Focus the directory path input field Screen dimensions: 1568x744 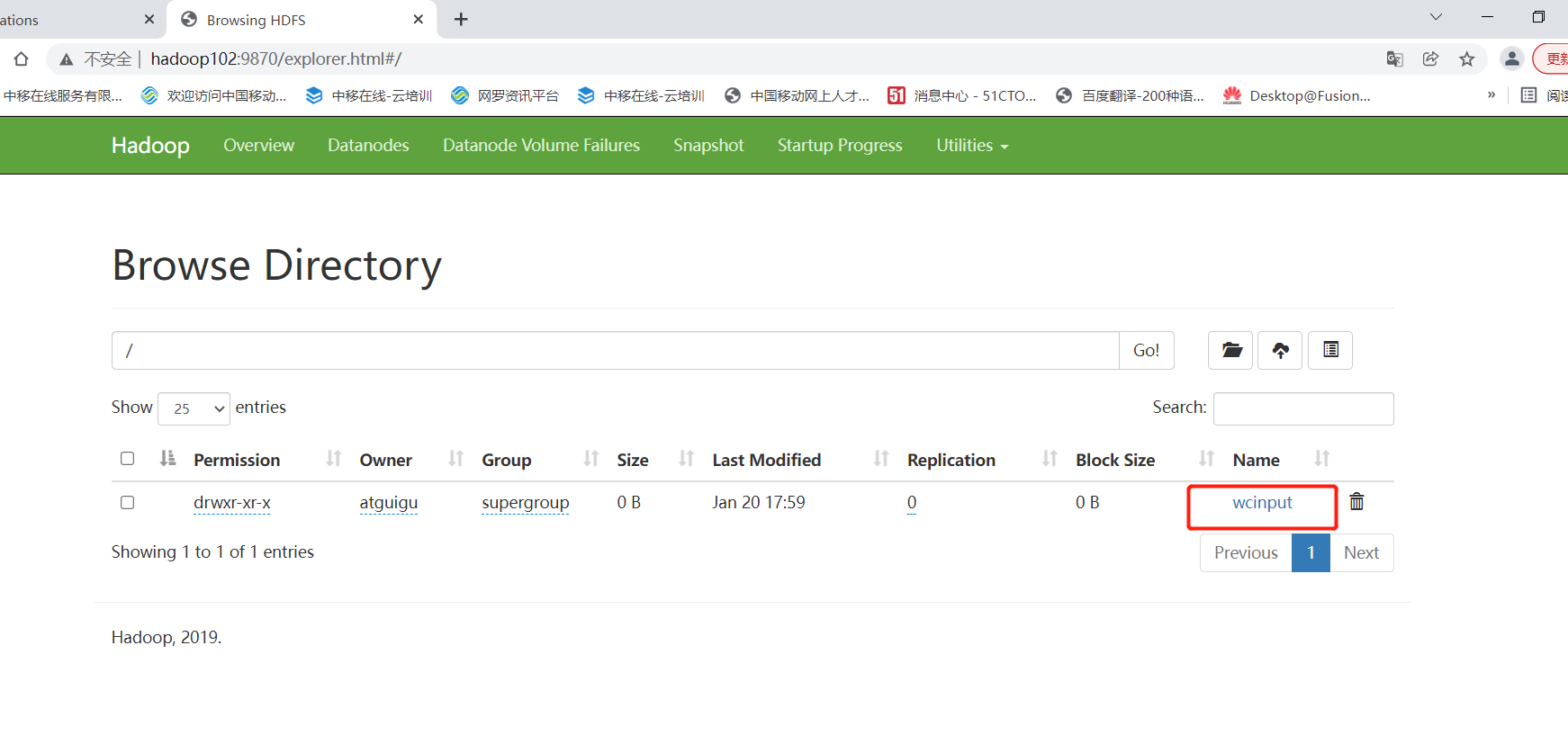[616, 350]
